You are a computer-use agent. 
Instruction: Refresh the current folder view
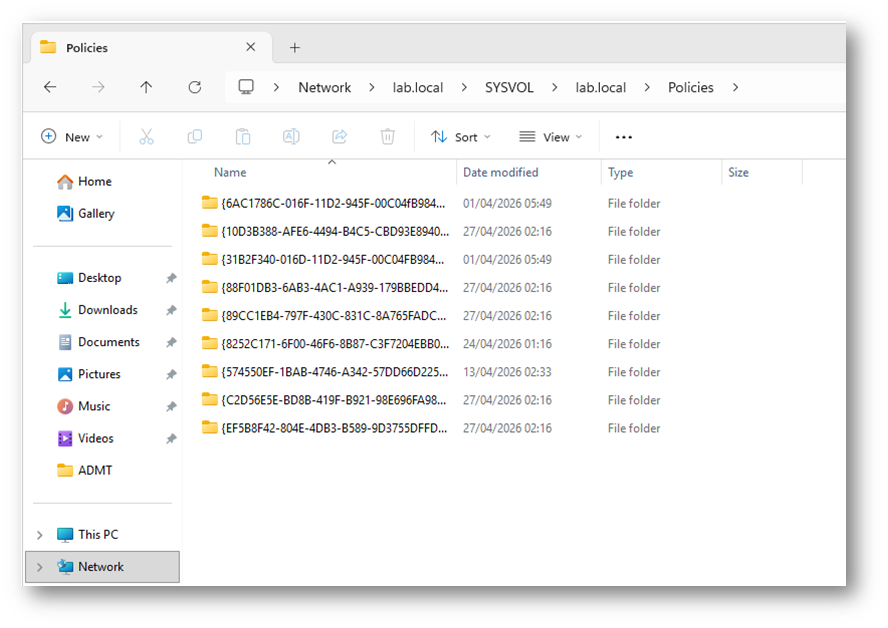(x=195, y=88)
